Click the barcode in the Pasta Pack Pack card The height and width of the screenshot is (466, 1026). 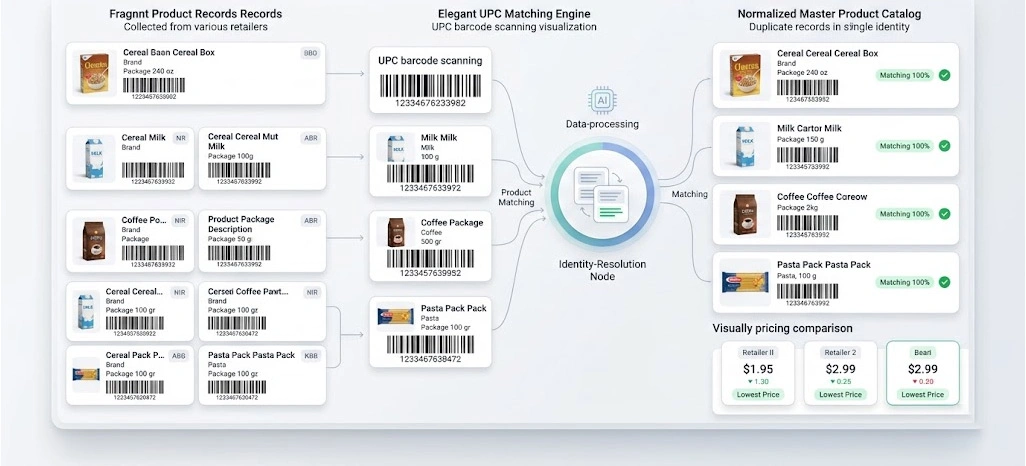431,344
